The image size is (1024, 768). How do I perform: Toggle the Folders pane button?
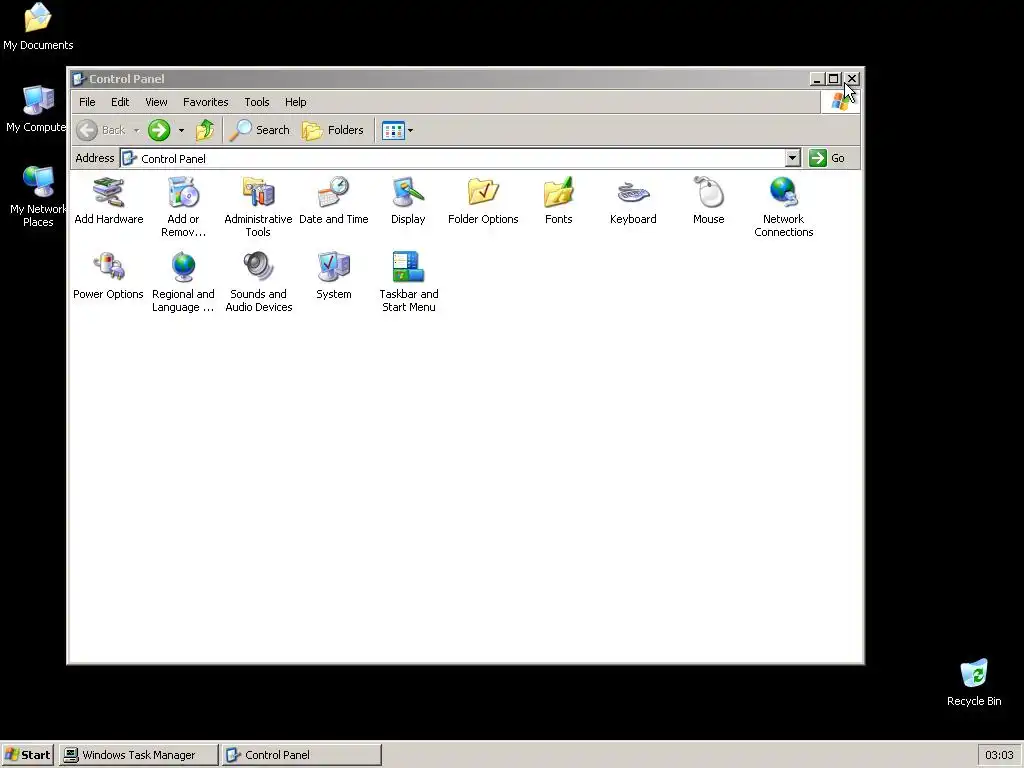tap(332, 130)
